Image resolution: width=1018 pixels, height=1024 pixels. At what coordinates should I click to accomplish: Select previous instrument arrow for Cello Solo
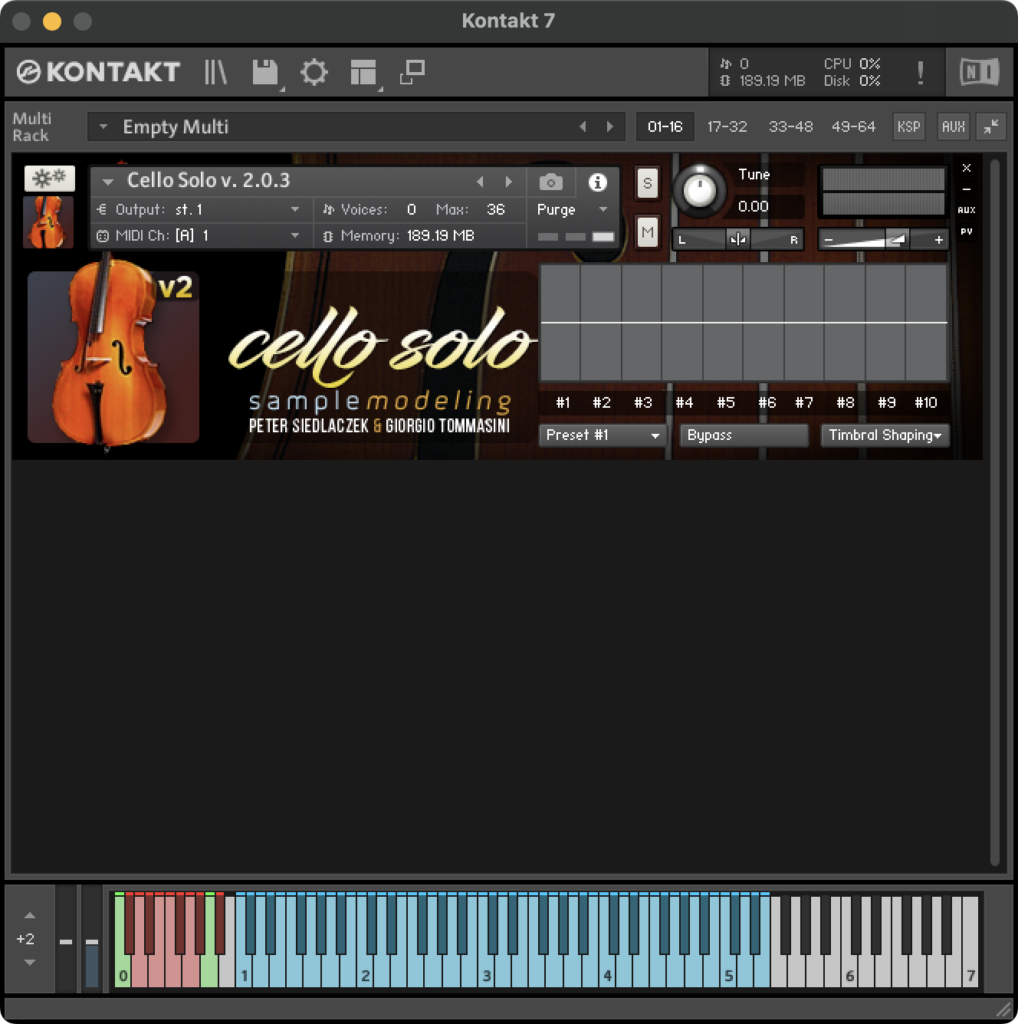click(x=480, y=182)
